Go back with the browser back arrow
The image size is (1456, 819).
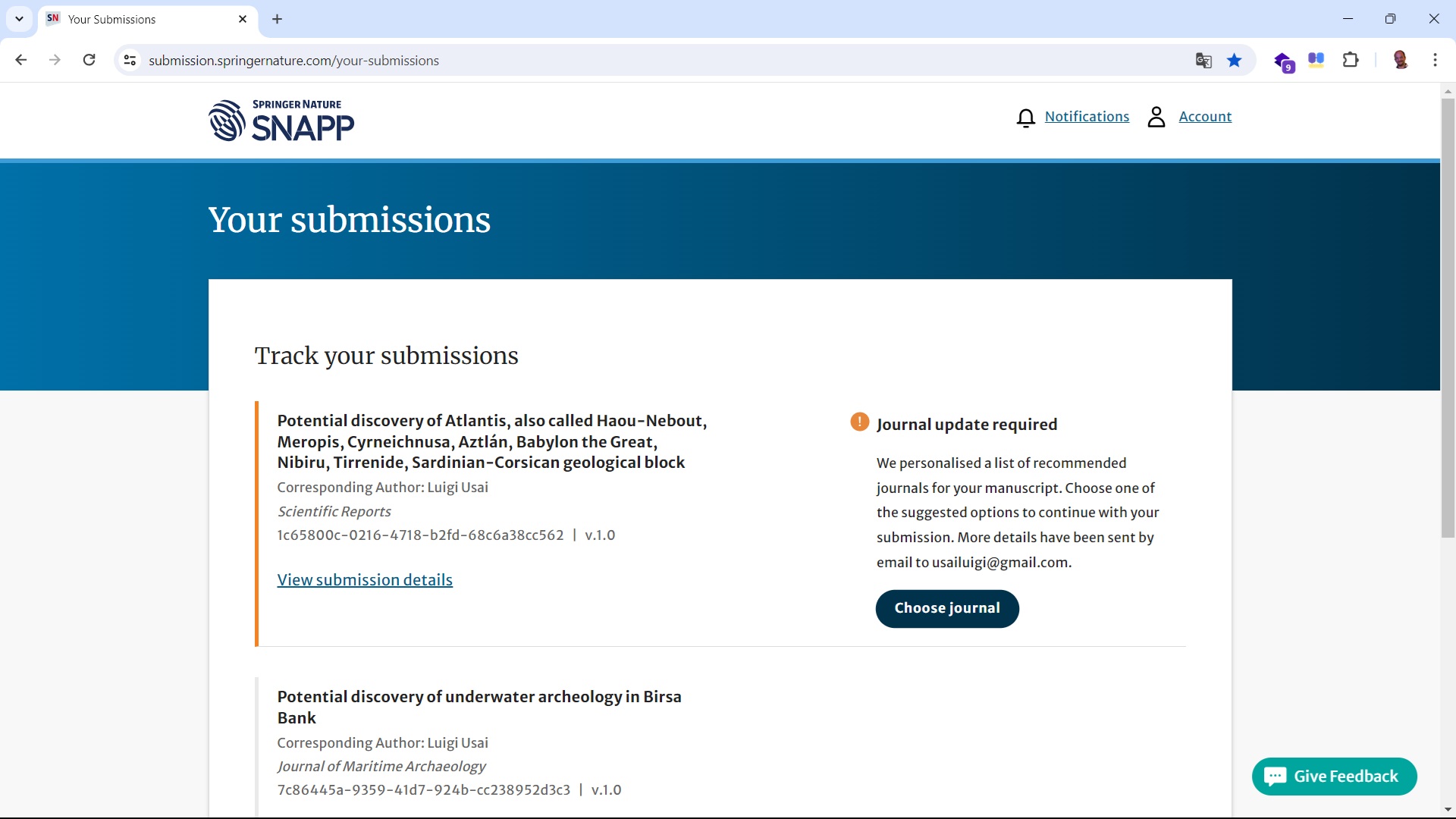click(x=21, y=60)
